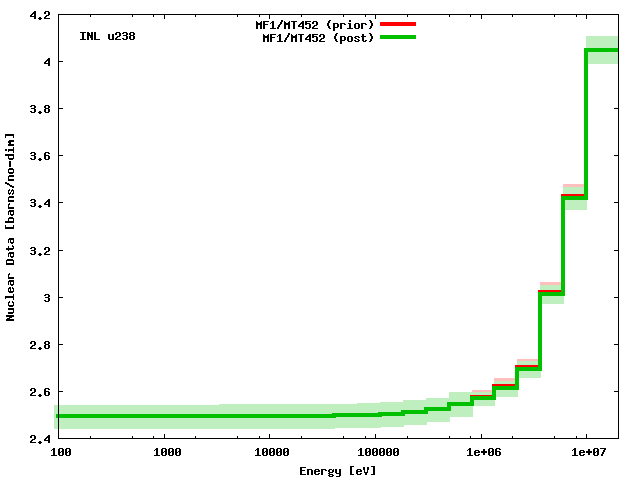
Task: Click the 1e+06 x-axis tick label
Action: click(481, 453)
